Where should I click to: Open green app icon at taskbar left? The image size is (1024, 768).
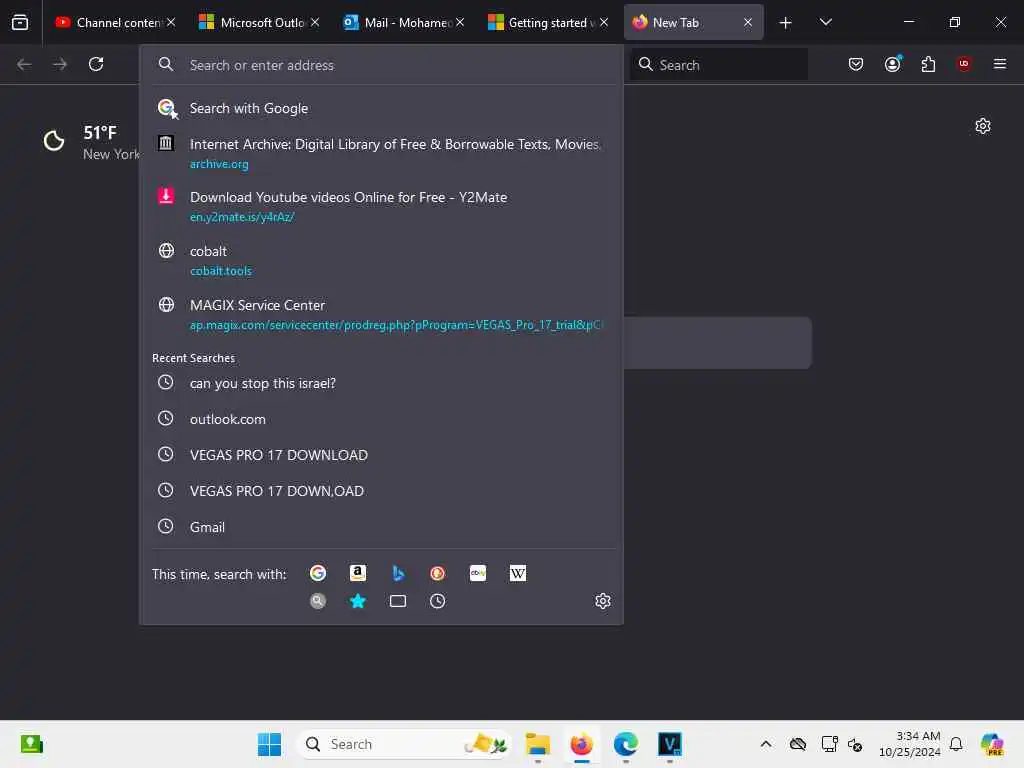[x=31, y=744]
